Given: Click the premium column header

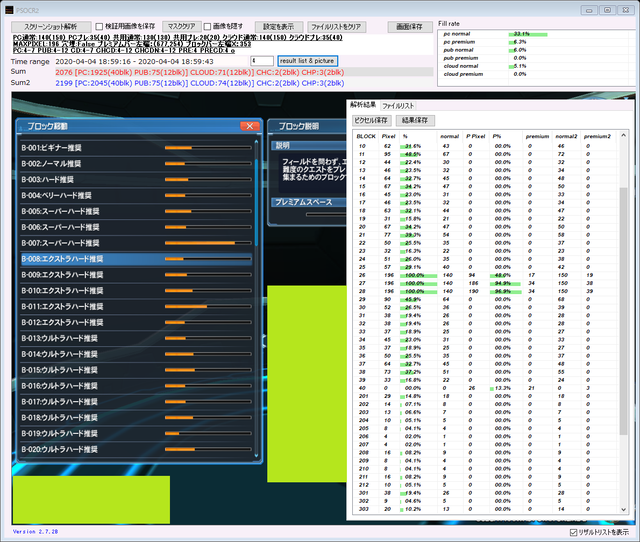Looking at the screenshot, I should pyautogui.click(x=537, y=136).
